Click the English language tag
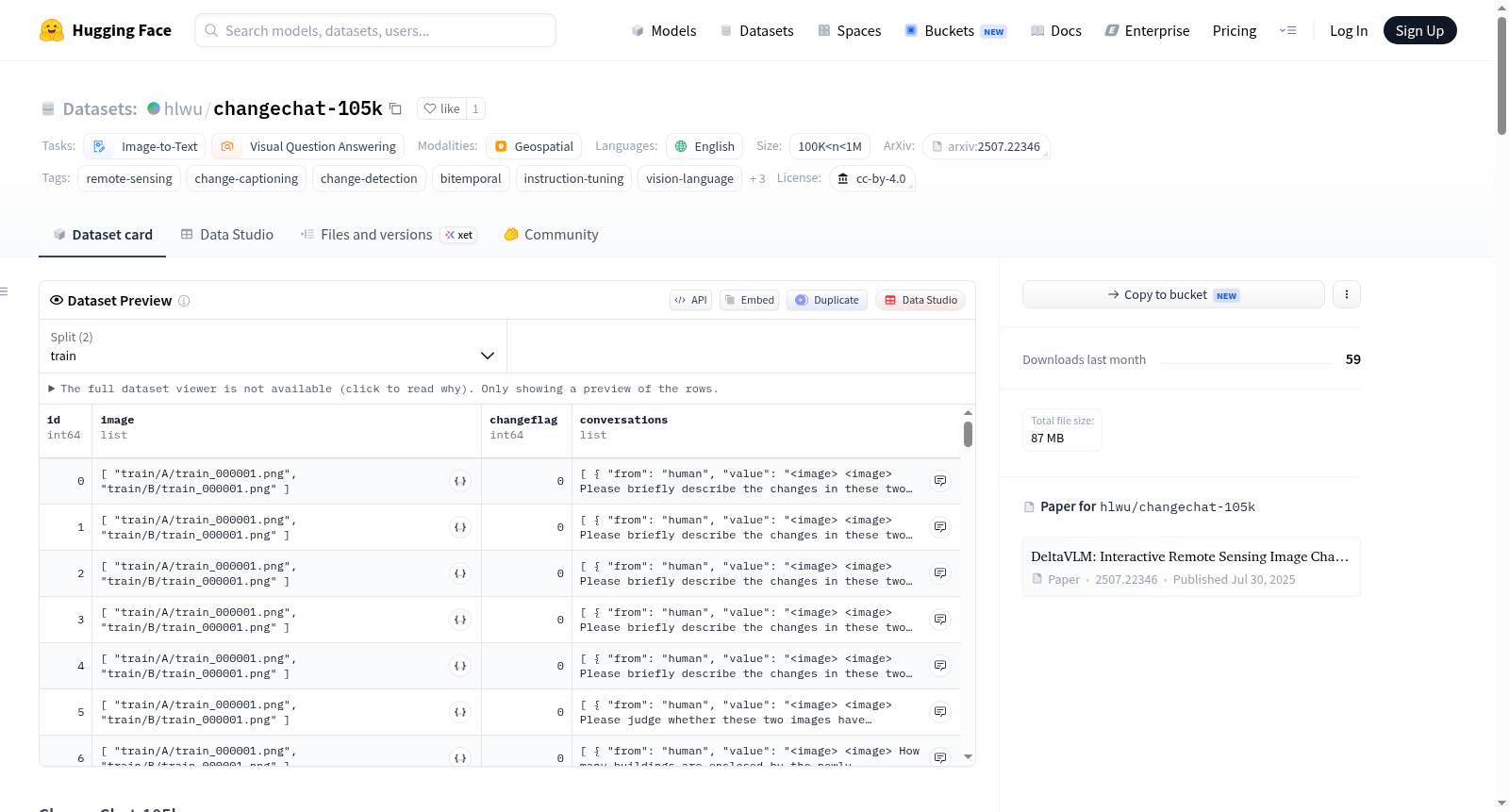 point(705,146)
